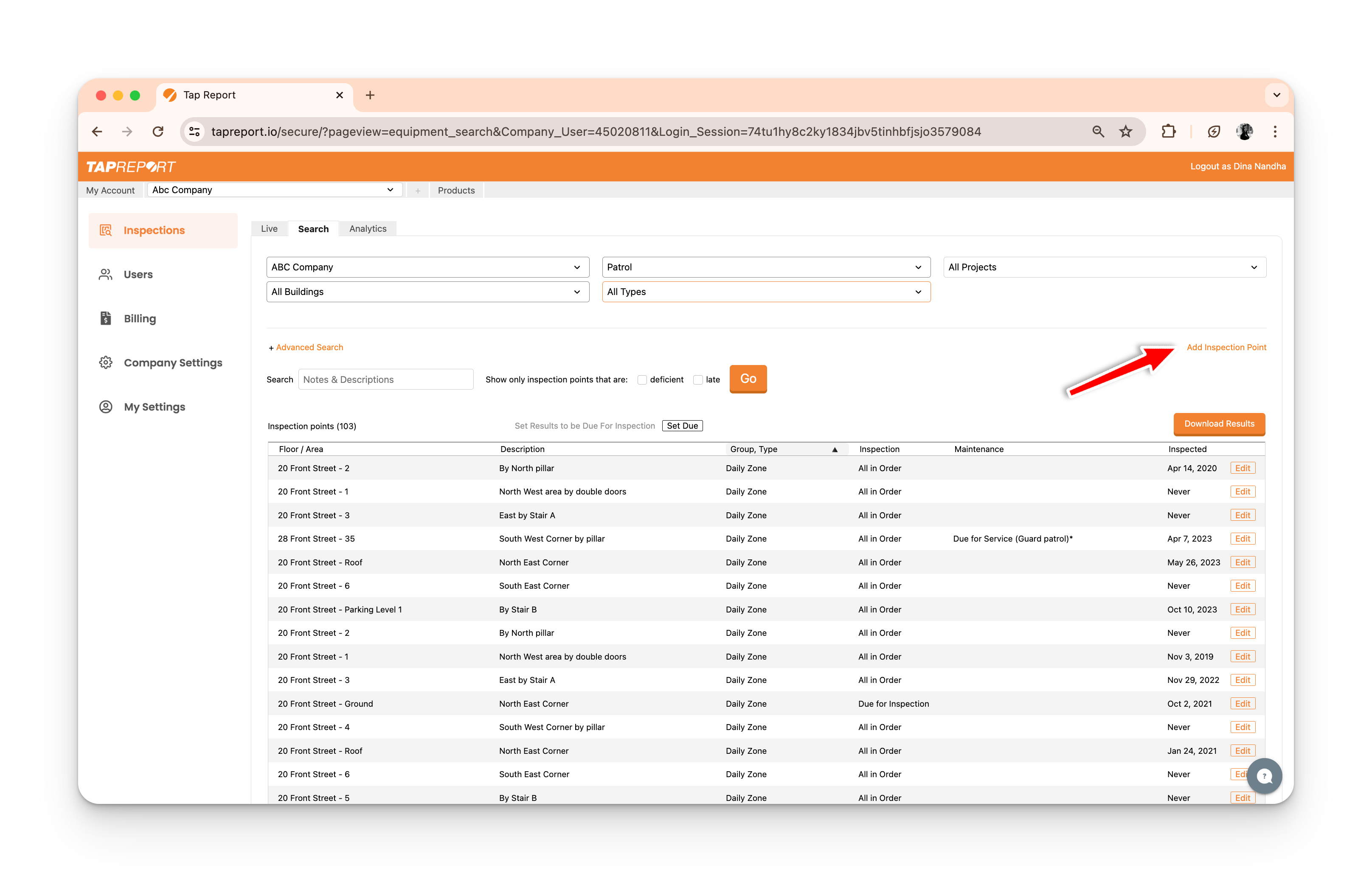Bookmark page with star icon
This screenshot has width=1372, height=882.
tap(1126, 132)
